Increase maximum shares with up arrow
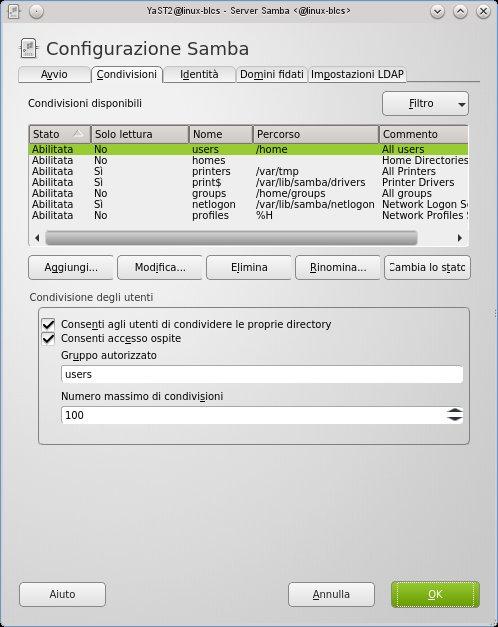Screen dimensions: 498x627 [455, 411]
